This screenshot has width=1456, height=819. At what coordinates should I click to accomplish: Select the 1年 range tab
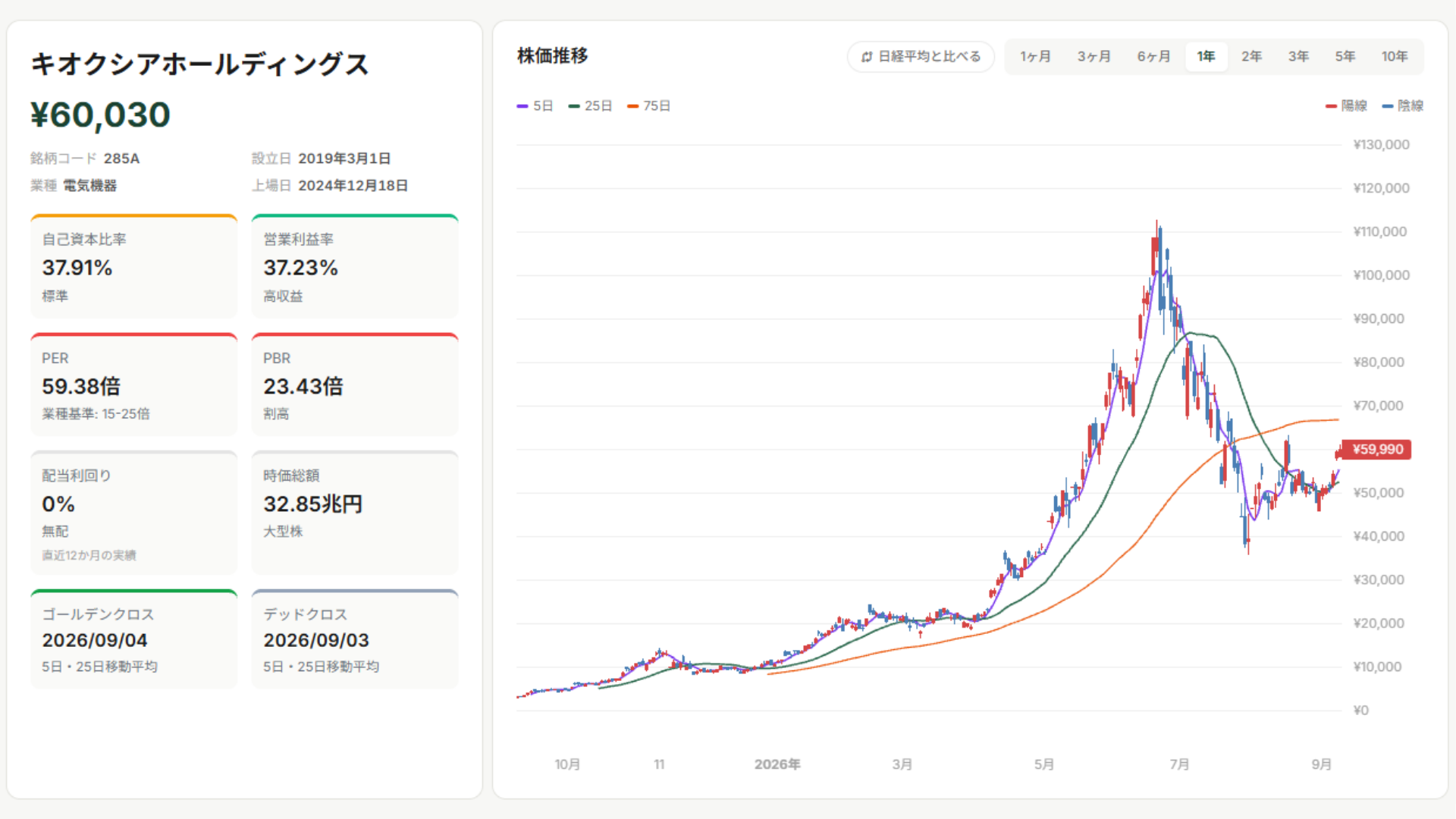tap(1206, 57)
